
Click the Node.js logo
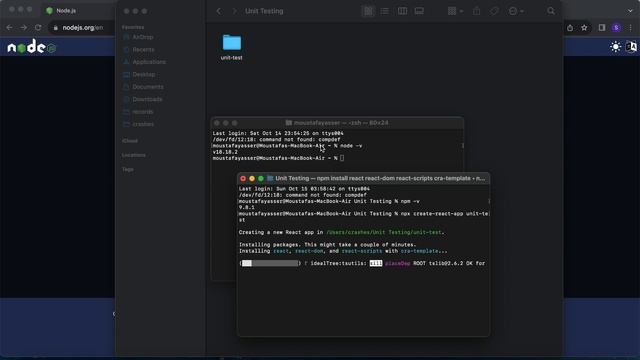pos(31,47)
